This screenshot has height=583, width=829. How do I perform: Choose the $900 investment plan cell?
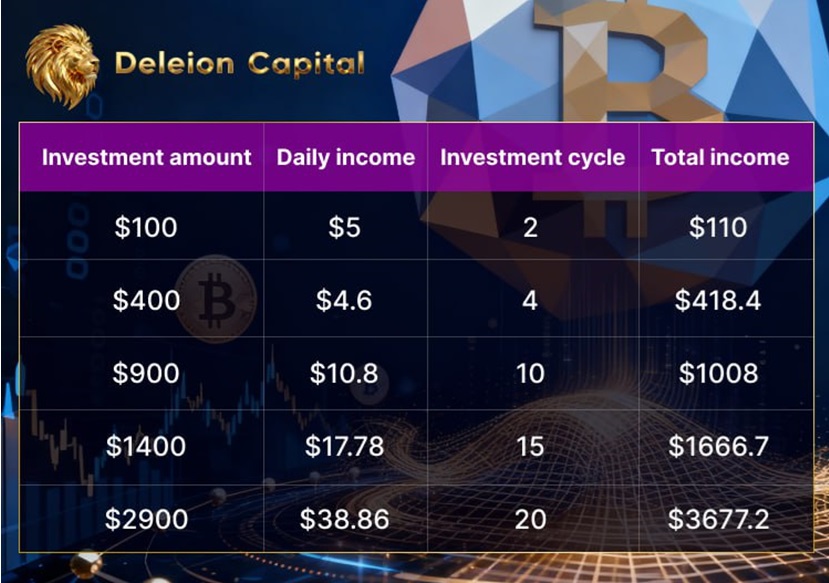click(146, 373)
